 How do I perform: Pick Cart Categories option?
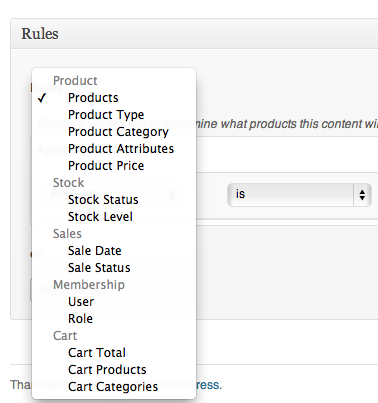coord(114,387)
